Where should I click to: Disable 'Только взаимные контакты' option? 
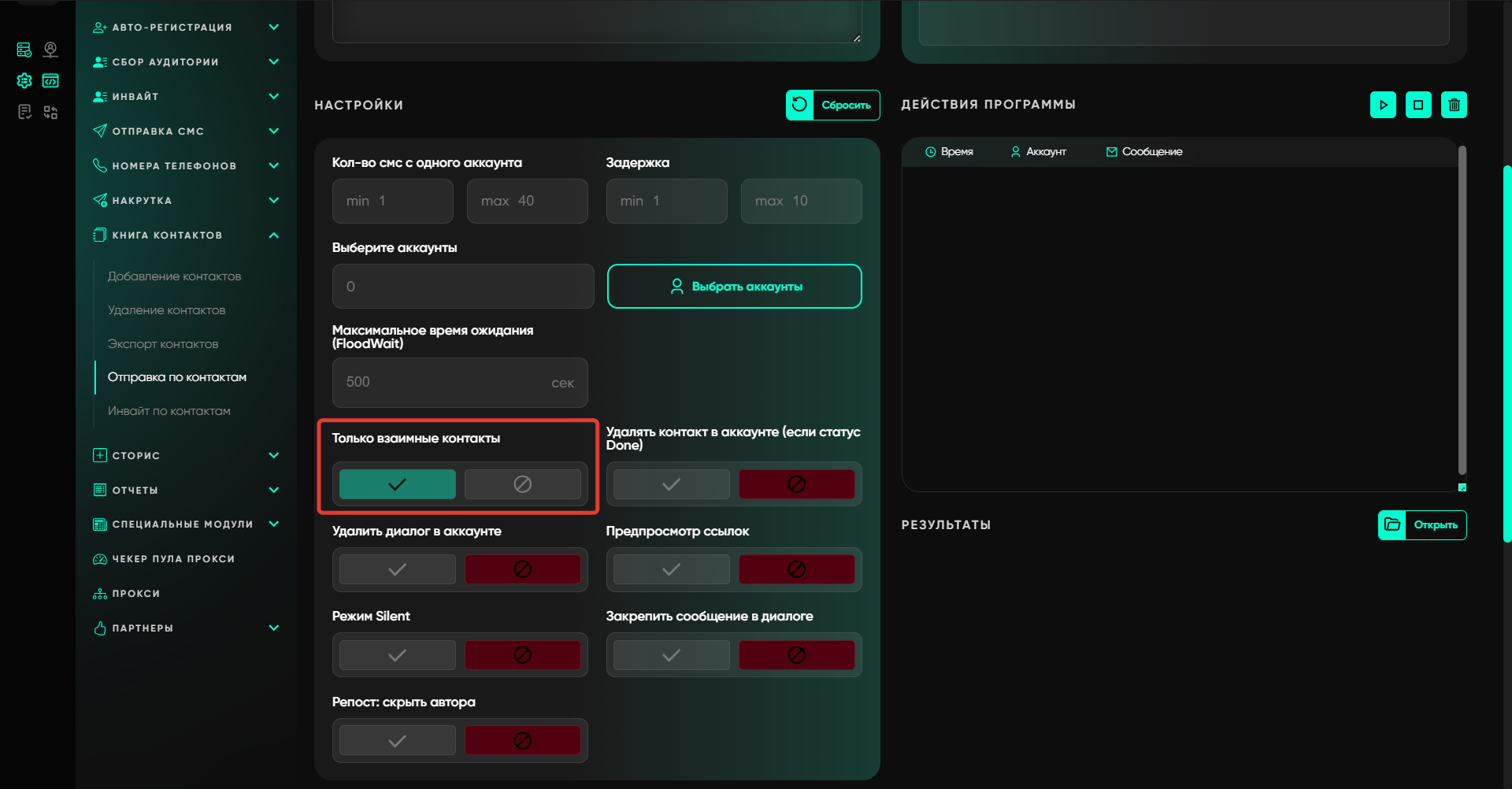click(x=522, y=484)
